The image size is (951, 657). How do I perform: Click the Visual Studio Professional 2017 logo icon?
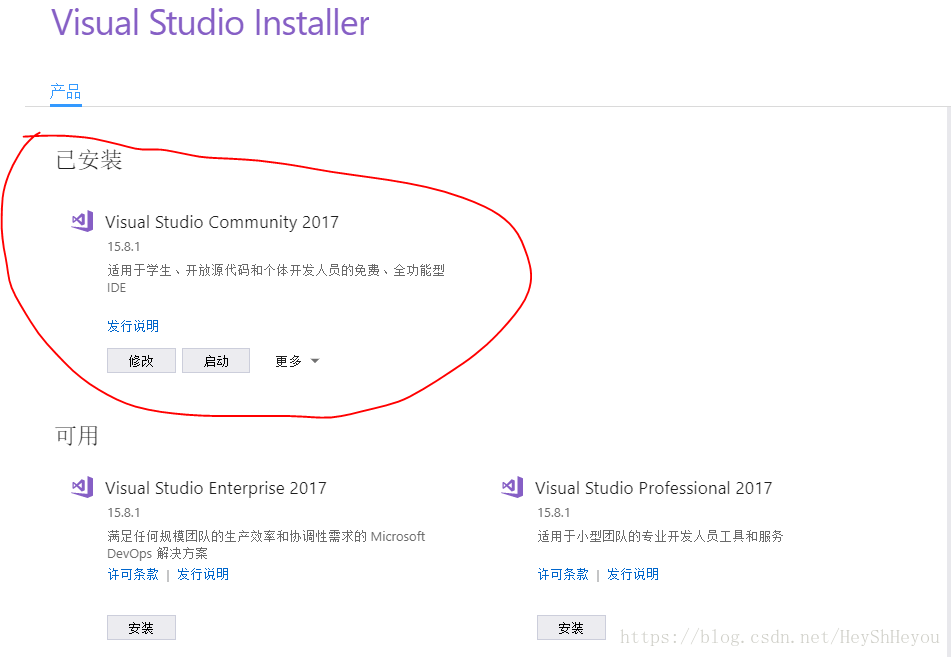512,487
